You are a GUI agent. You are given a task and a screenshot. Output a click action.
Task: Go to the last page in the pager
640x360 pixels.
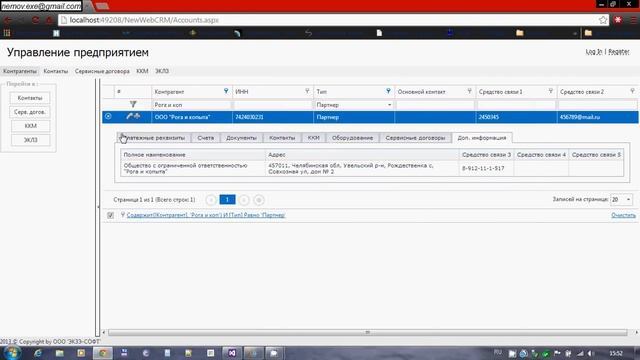coord(258,200)
